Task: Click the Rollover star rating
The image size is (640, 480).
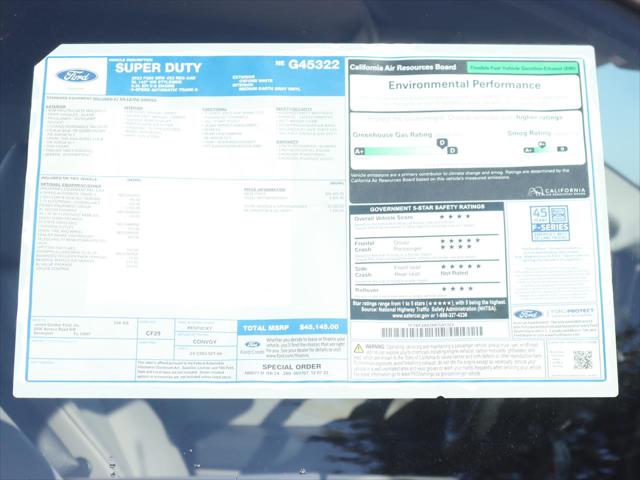Action: pos(457,289)
